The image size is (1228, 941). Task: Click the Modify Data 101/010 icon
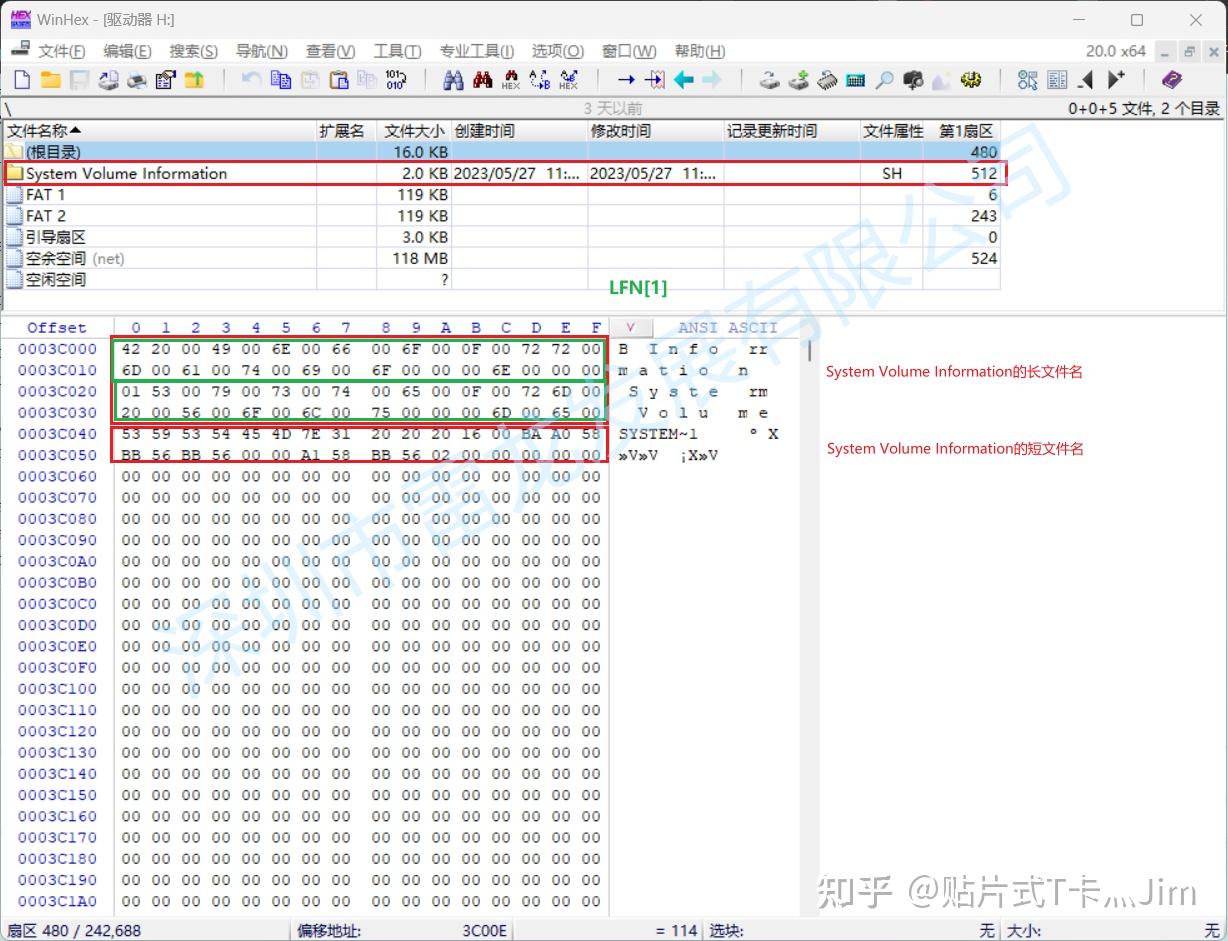[396, 80]
